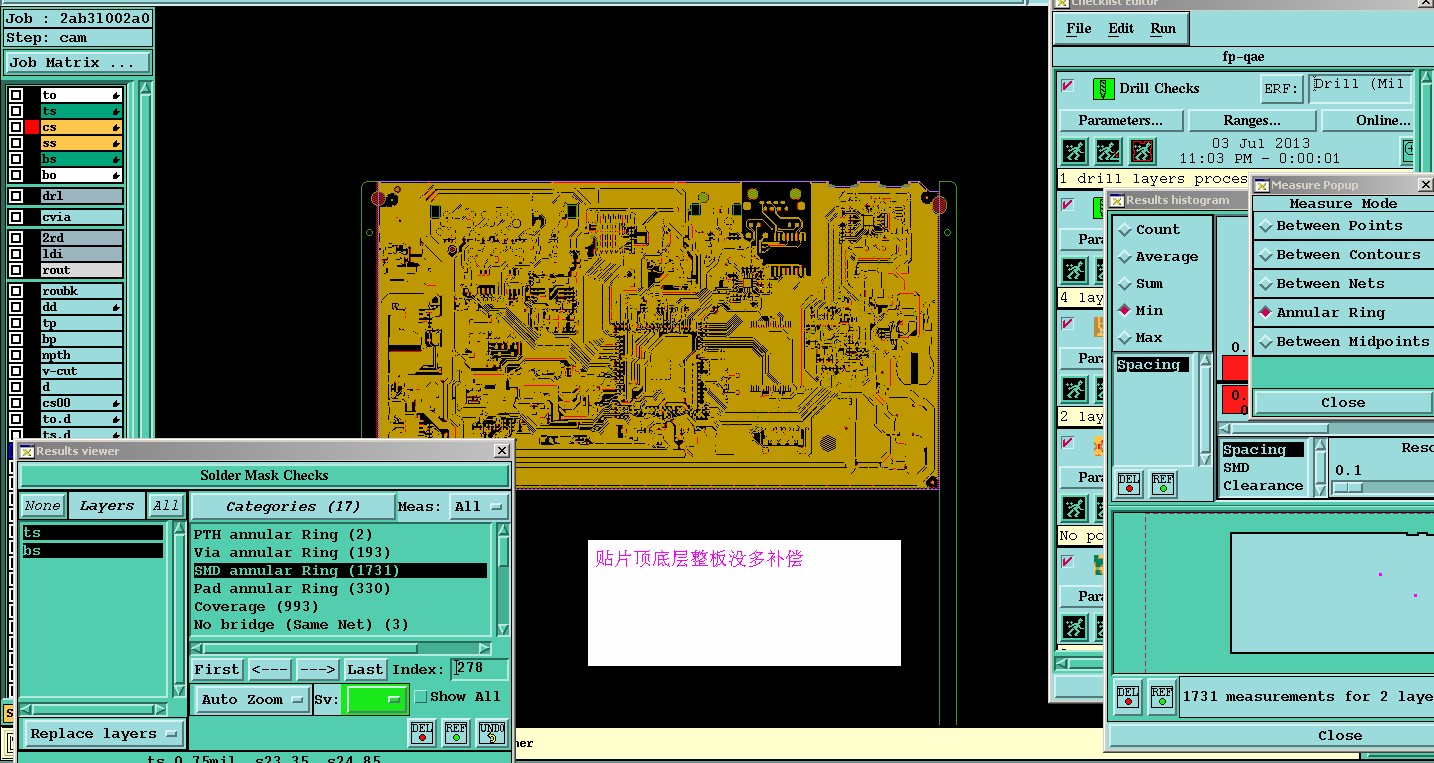Select Between Contours measure mode
Image resolution: width=1434 pixels, height=763 pixels.
[1344, 255]
